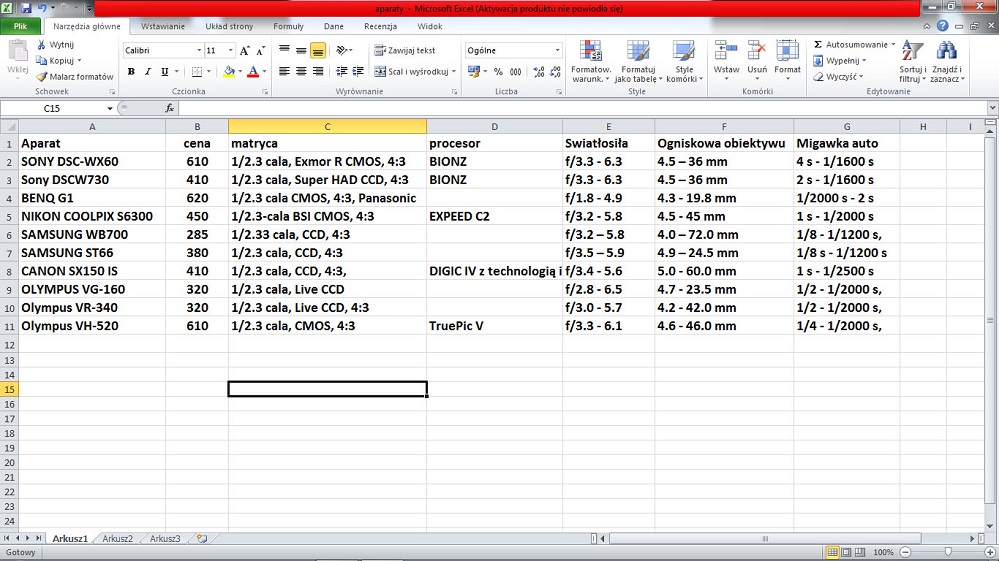Click Zawijaj tekst wrap text button

pyautogui.click(x=405, y=50)
